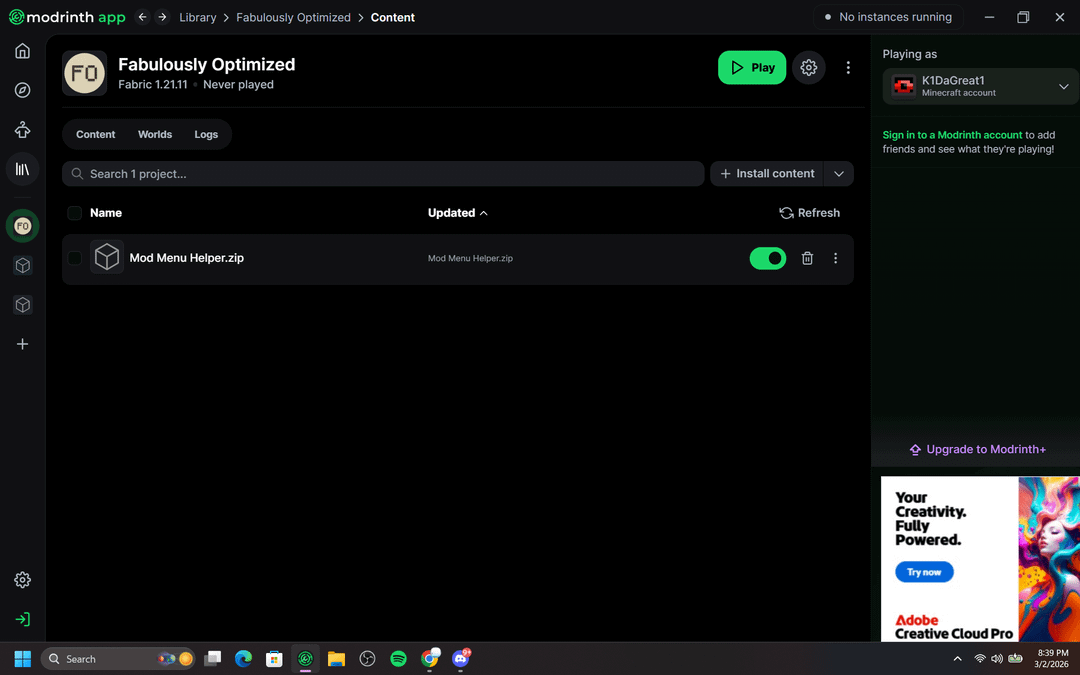The height and width of the screenshot is (675, 1080).
Task: Expand the Install content dropdown arrow
Action: point(839,174)
